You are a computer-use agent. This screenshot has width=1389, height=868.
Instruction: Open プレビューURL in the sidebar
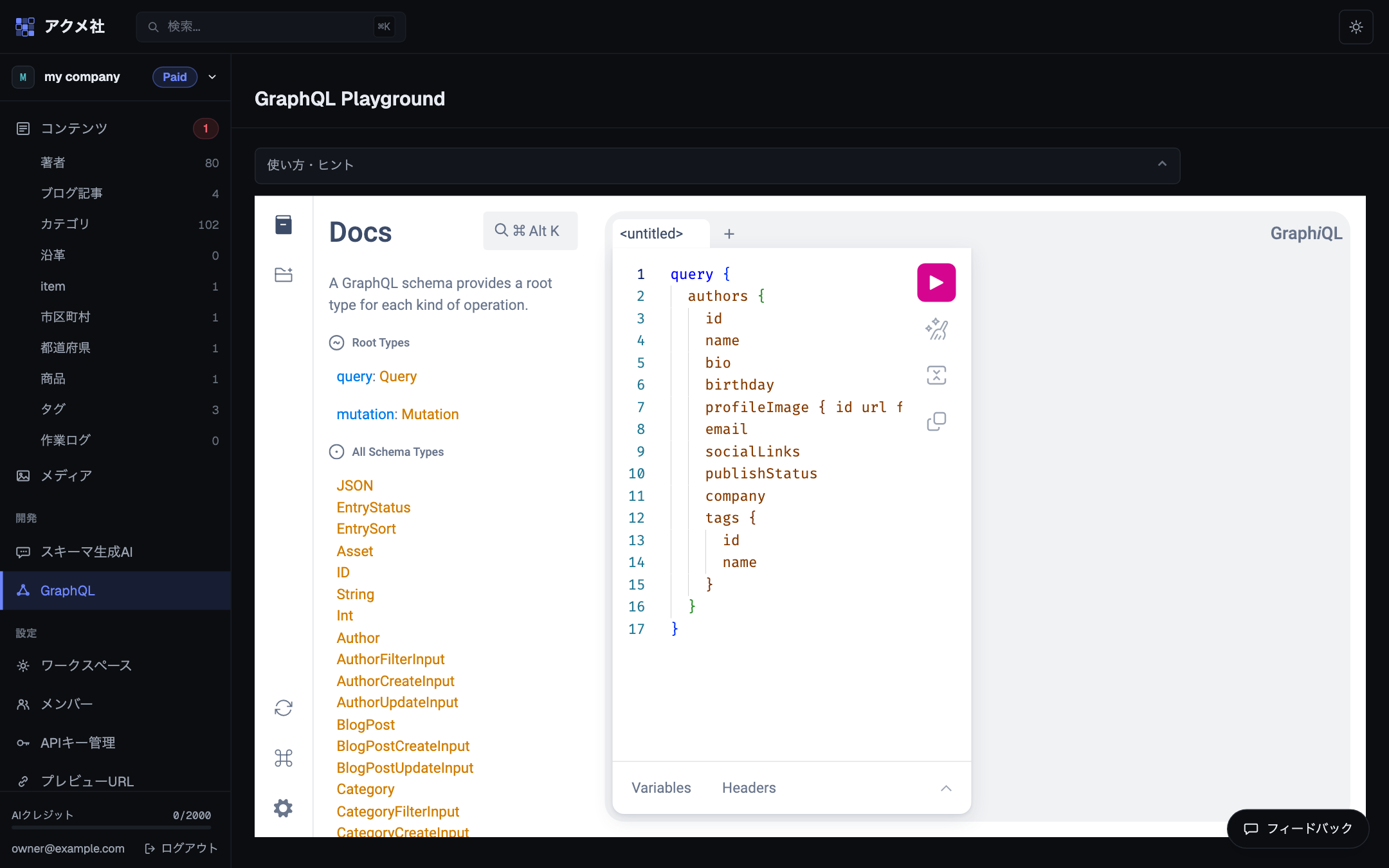[116, 781]
